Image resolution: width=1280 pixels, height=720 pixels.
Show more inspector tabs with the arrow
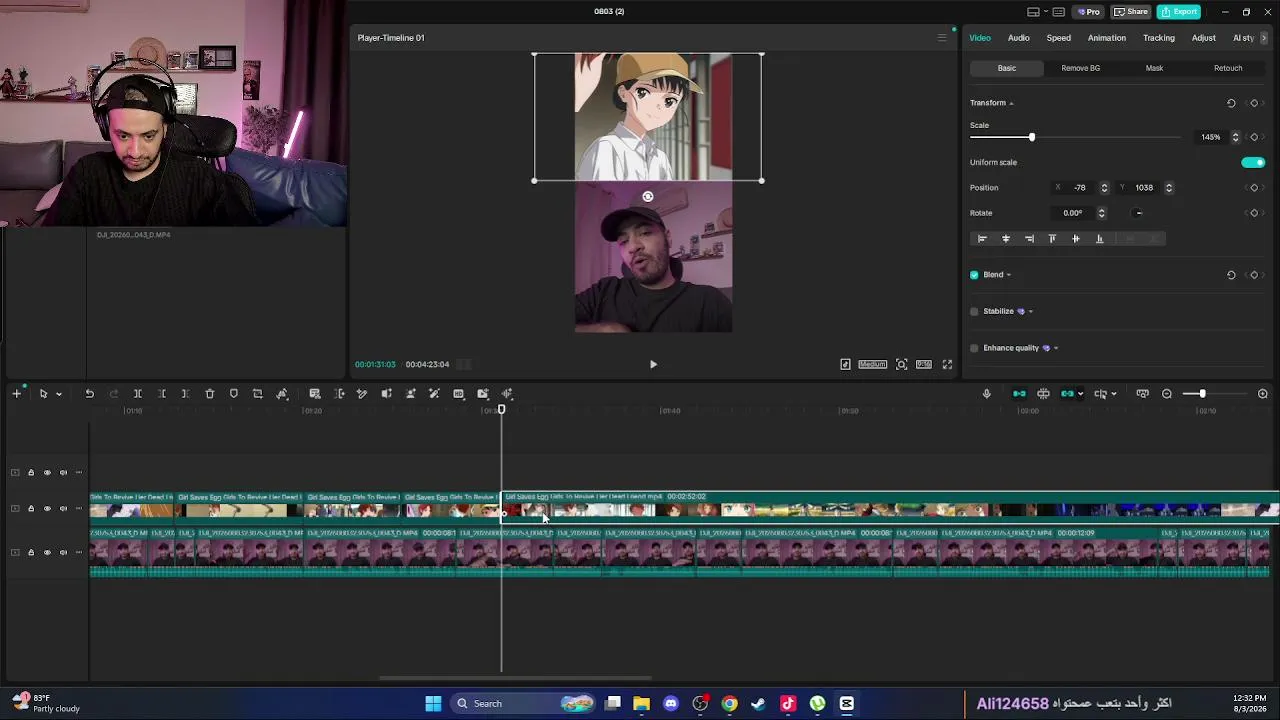click(x=1264, y=38)
